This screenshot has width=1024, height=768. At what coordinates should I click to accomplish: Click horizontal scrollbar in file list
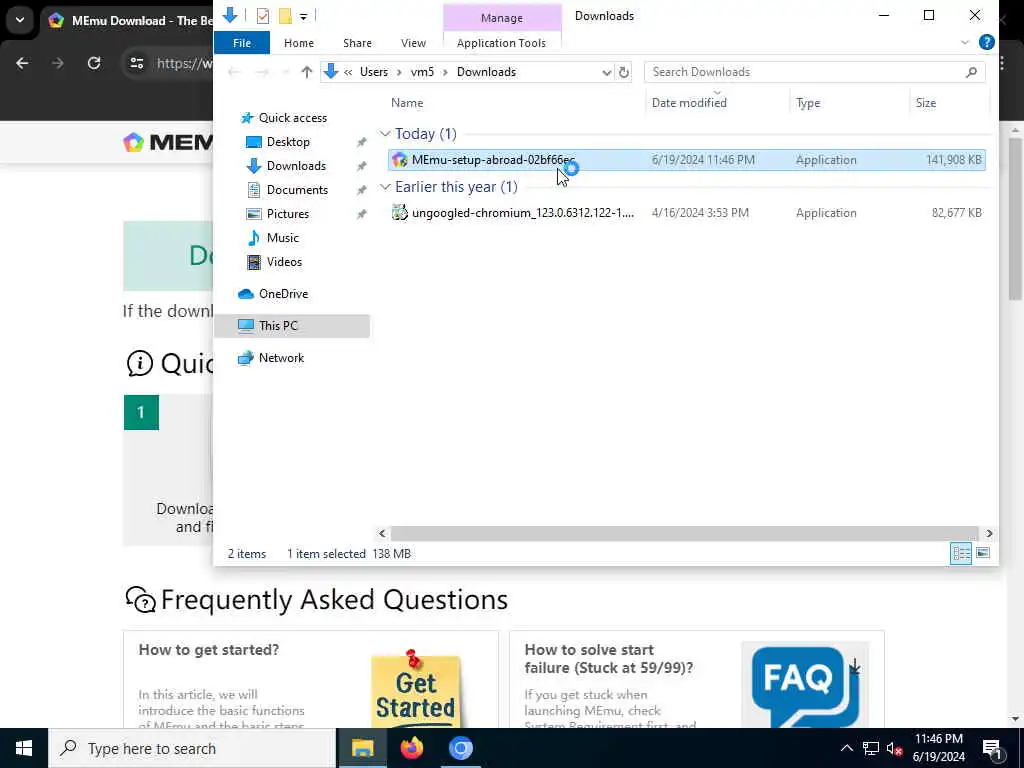[684, 534]
